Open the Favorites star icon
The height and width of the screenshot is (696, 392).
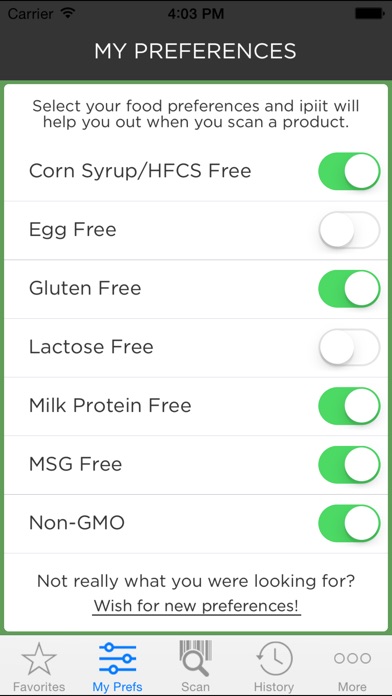point(39,659)
